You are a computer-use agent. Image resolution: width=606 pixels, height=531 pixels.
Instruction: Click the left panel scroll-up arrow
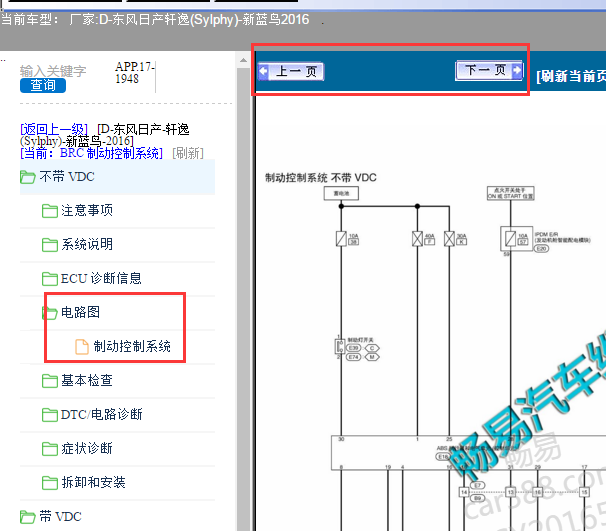point(243,60)
